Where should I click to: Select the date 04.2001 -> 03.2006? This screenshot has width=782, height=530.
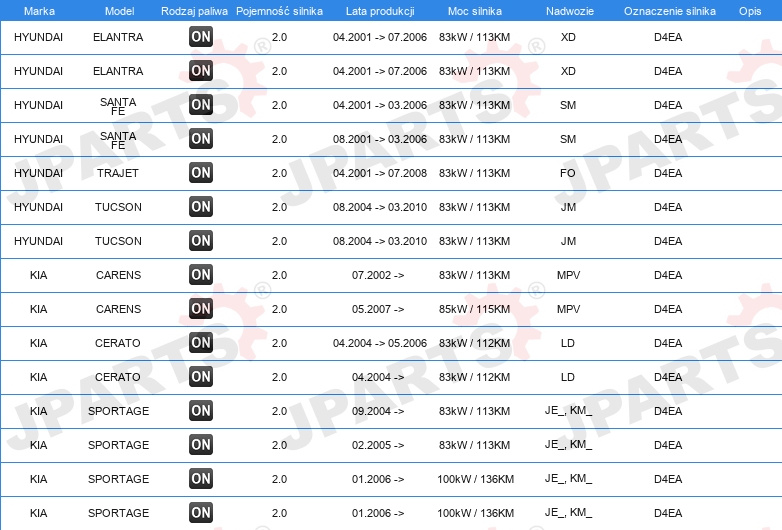(380, 105)
